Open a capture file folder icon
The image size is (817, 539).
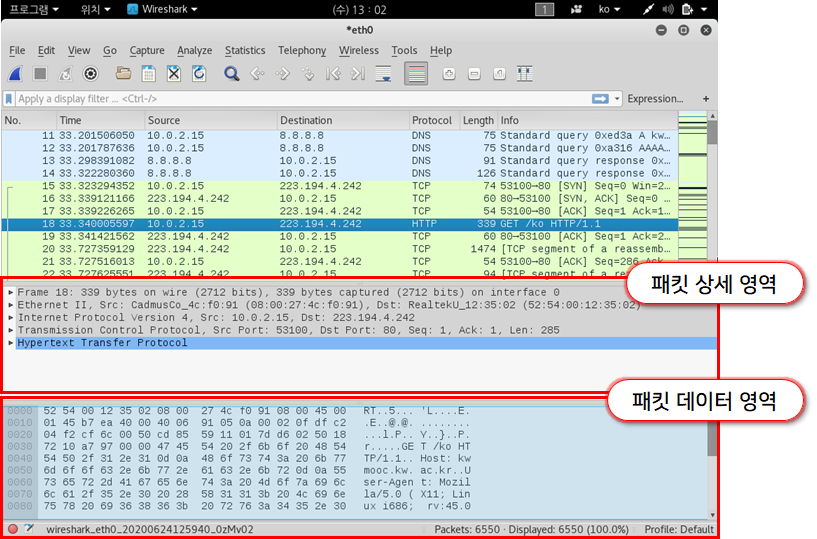123,74
